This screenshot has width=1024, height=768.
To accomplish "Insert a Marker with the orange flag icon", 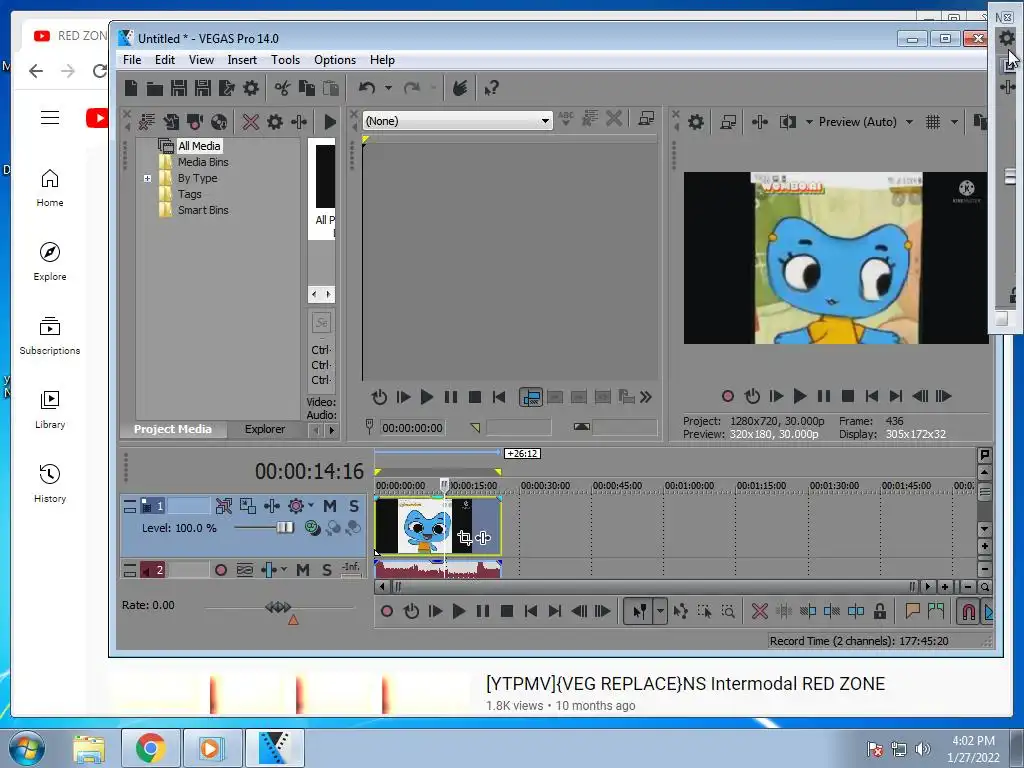I will (x=912, y=611).
